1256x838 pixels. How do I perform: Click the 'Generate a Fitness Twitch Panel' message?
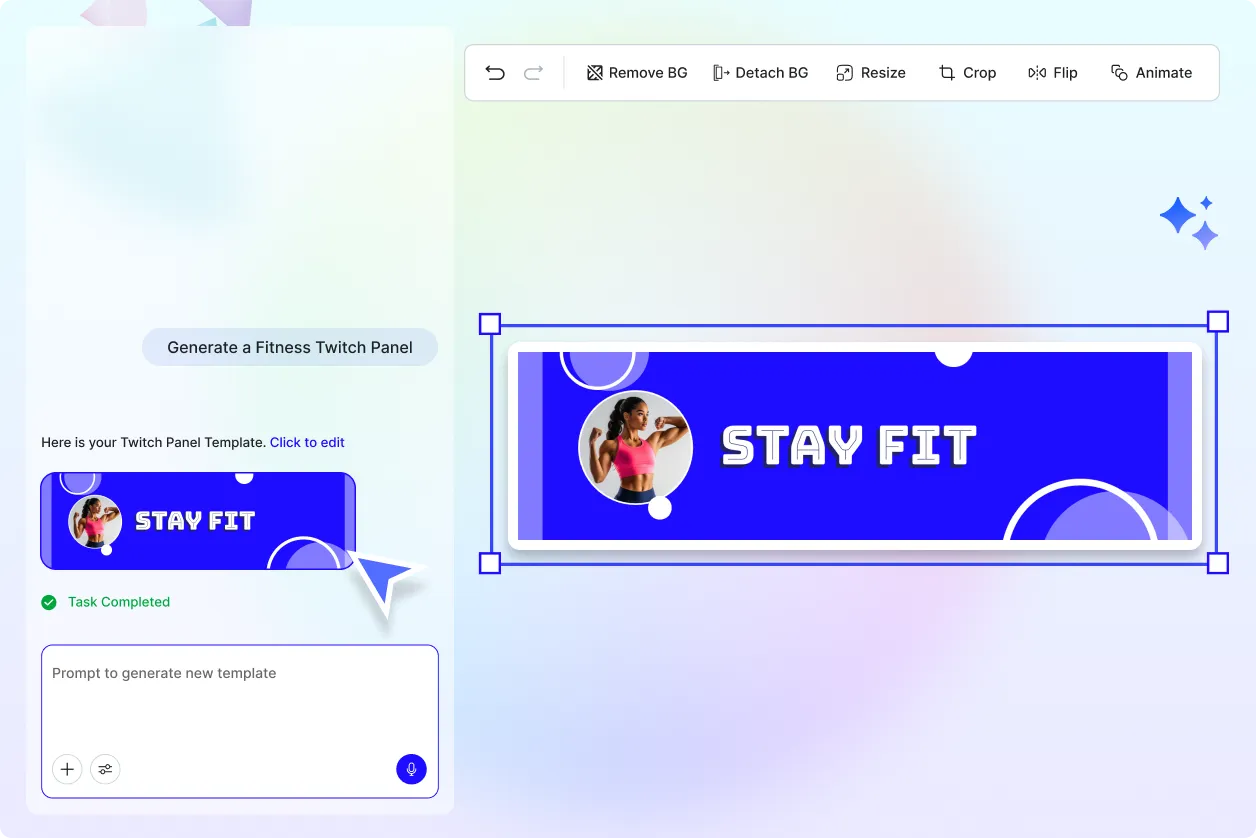click(x=290, y=347)
